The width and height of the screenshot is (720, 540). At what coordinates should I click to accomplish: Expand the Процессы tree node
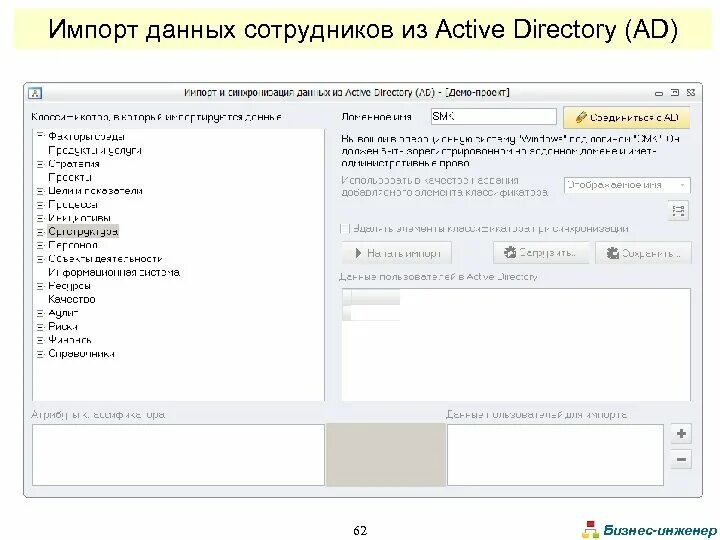coord(40,205)
